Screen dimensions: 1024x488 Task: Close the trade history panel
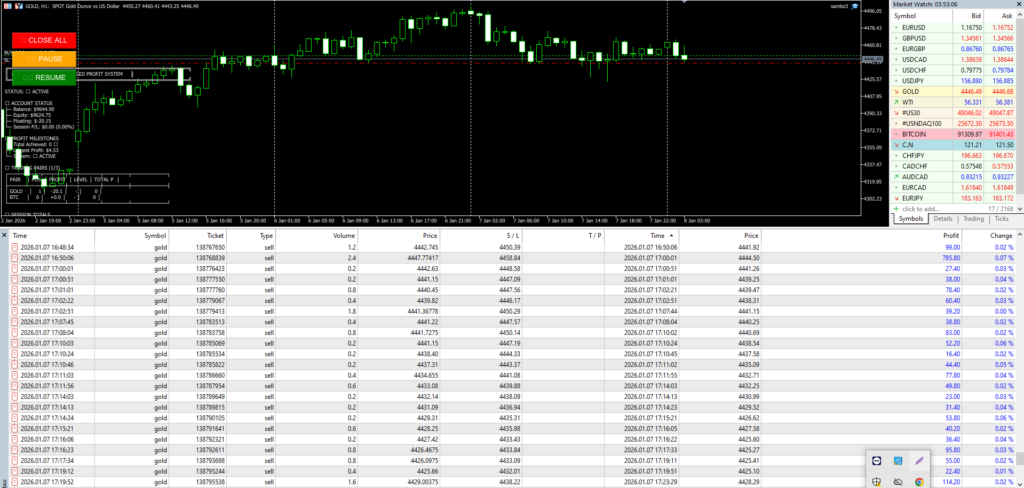point(5,236)
